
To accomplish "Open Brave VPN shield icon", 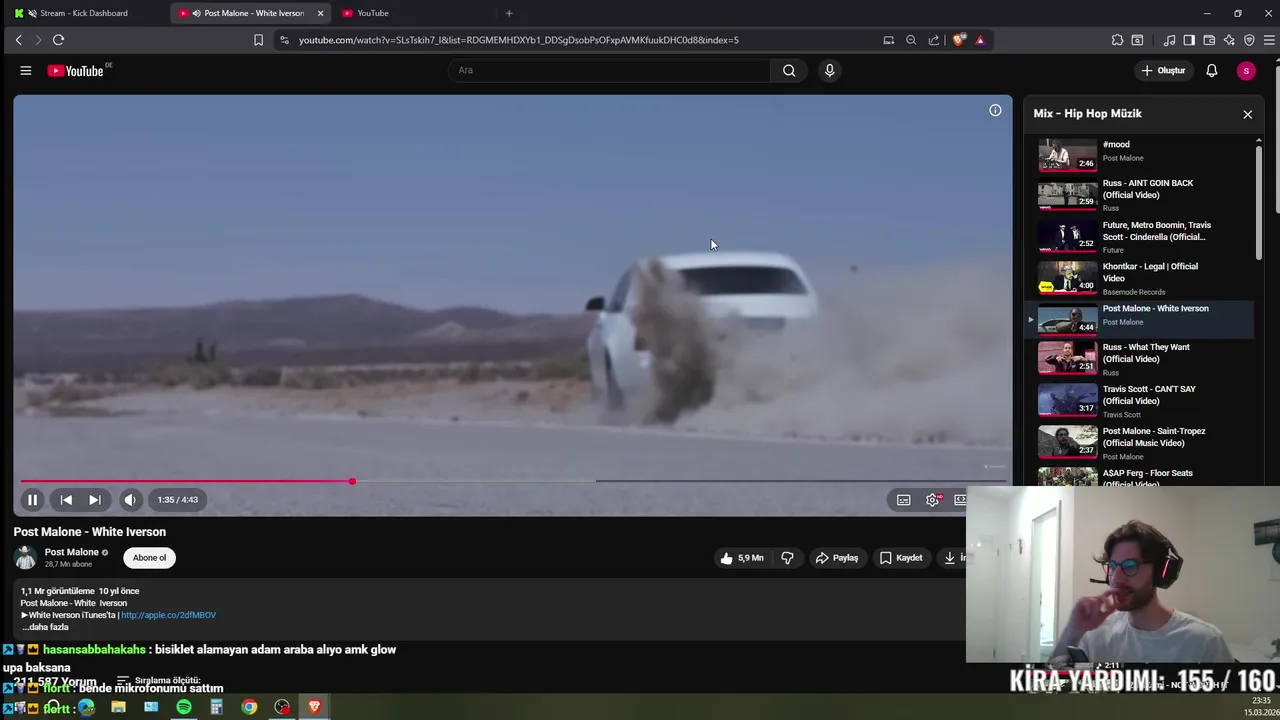I will [1249, 40].
